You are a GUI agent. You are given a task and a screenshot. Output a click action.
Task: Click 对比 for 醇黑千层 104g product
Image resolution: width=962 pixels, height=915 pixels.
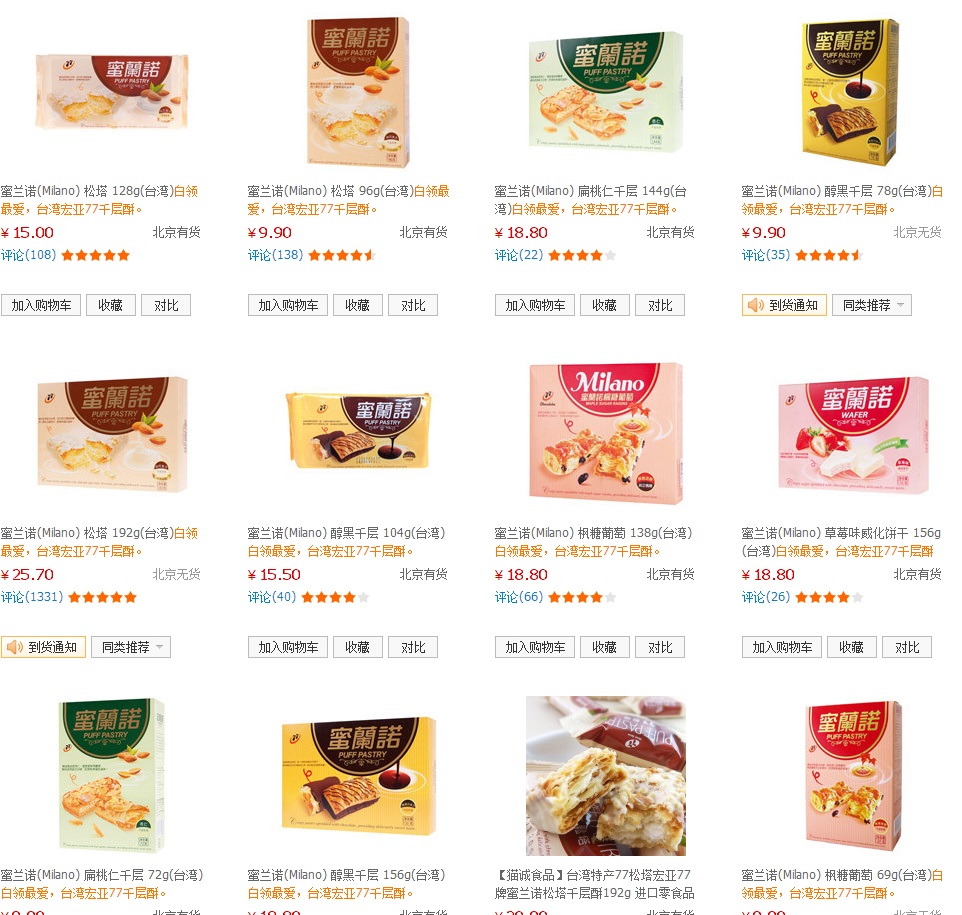(413, 647)
